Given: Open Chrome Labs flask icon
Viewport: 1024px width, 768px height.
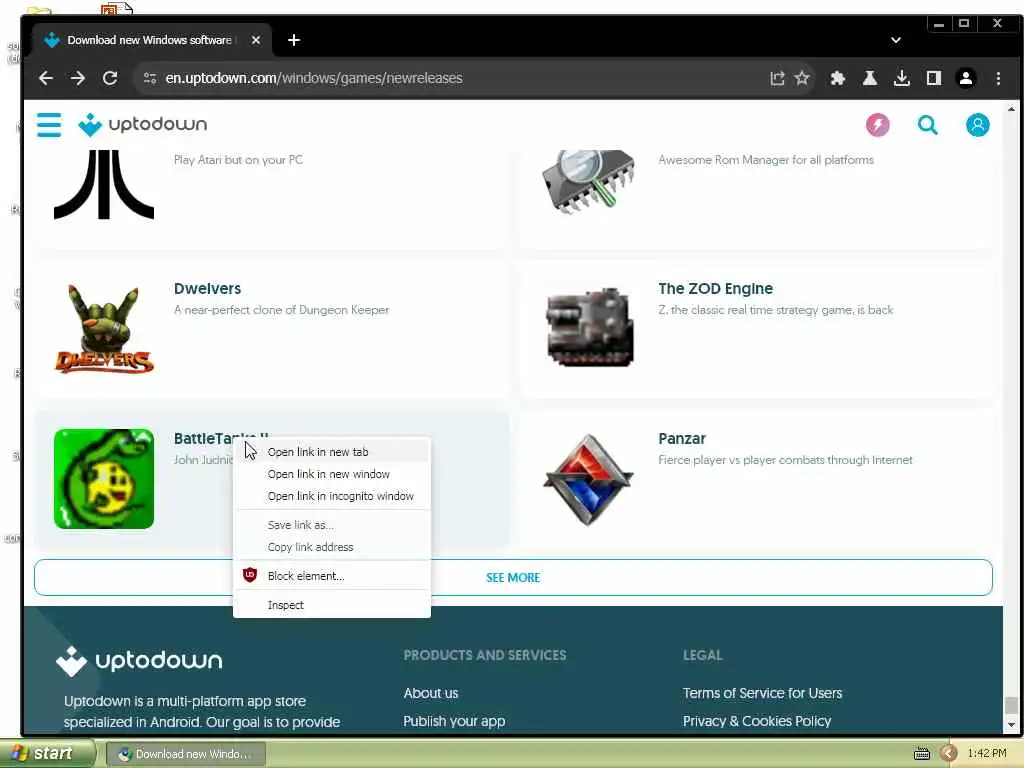Looking at the screenshot, I should (869, 78).
